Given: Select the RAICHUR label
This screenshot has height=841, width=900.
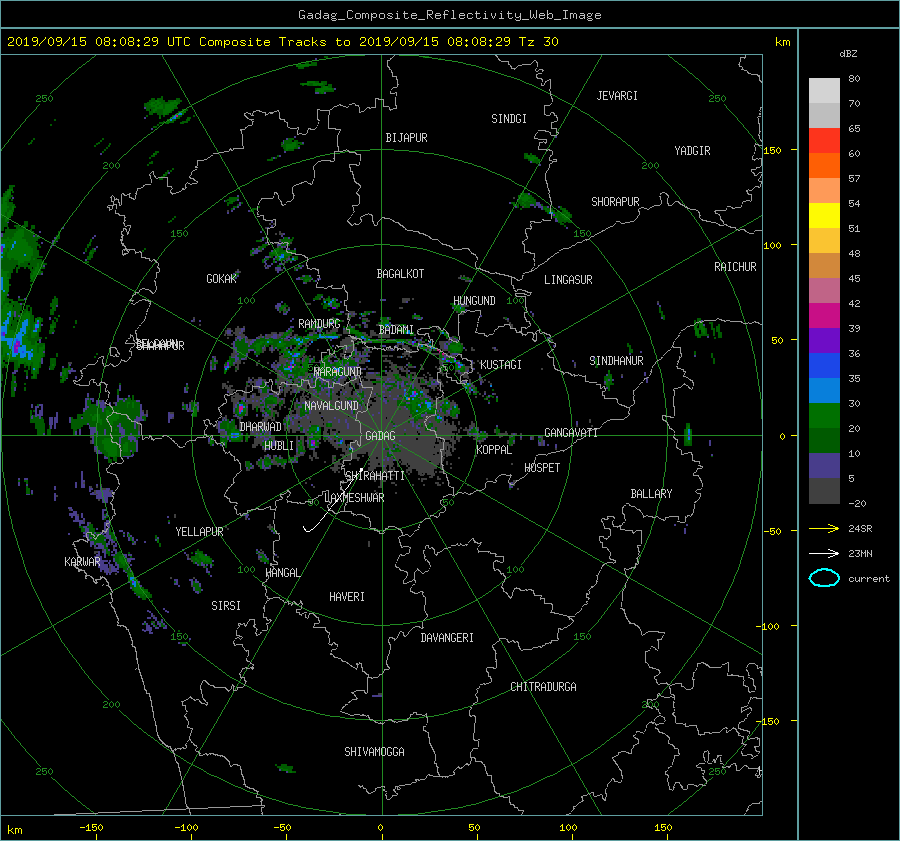Looking at the screenshot, I should tap(735, 267).
